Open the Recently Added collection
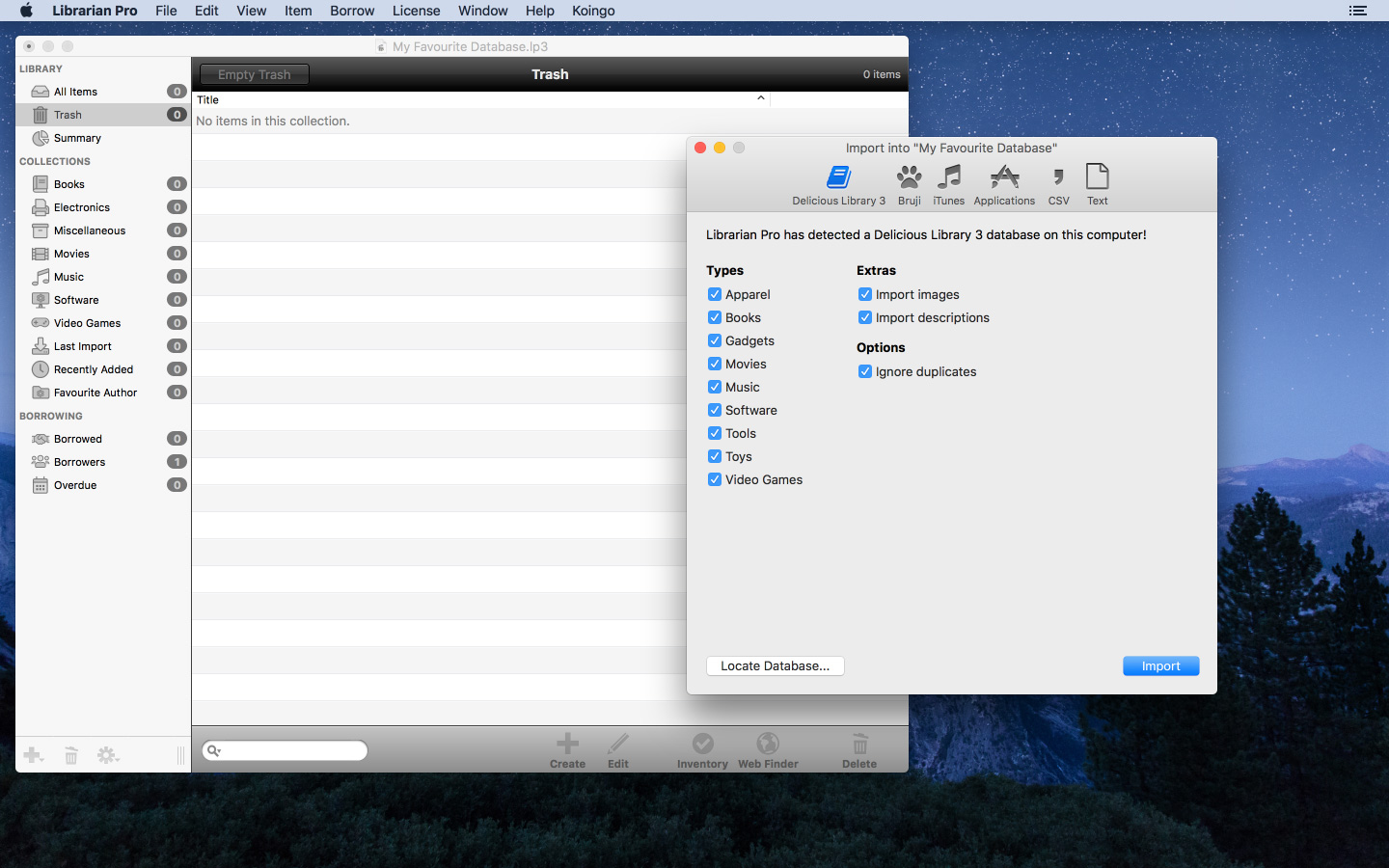This screenshot has height=868, width=1389. [x=103, y=369]
